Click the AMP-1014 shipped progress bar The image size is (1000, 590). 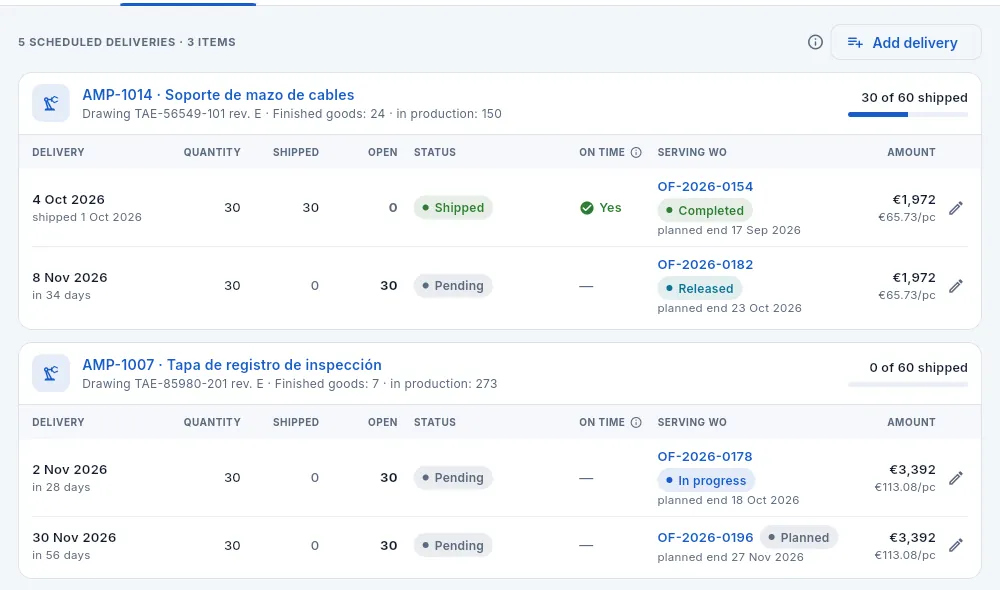(908, 115)
